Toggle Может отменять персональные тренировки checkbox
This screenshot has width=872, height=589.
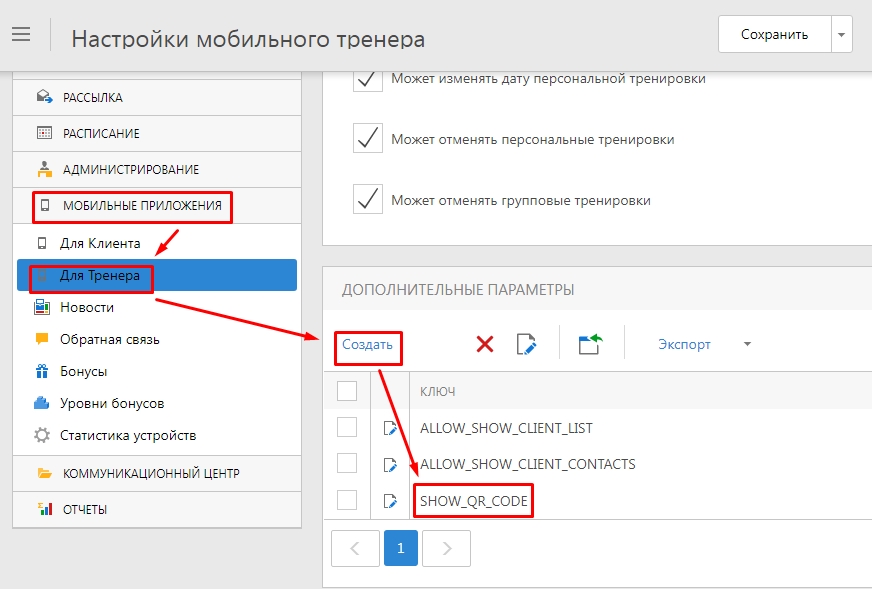tap(368, 138)
